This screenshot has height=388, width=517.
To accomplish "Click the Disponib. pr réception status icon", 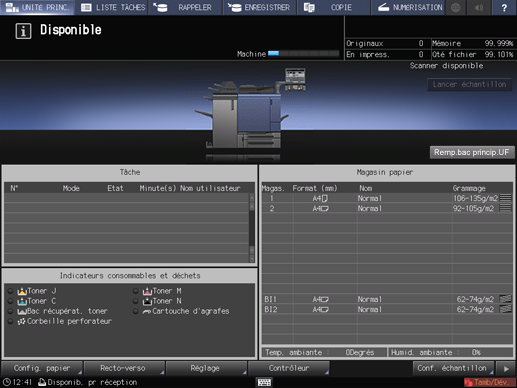I will (42, 382).
